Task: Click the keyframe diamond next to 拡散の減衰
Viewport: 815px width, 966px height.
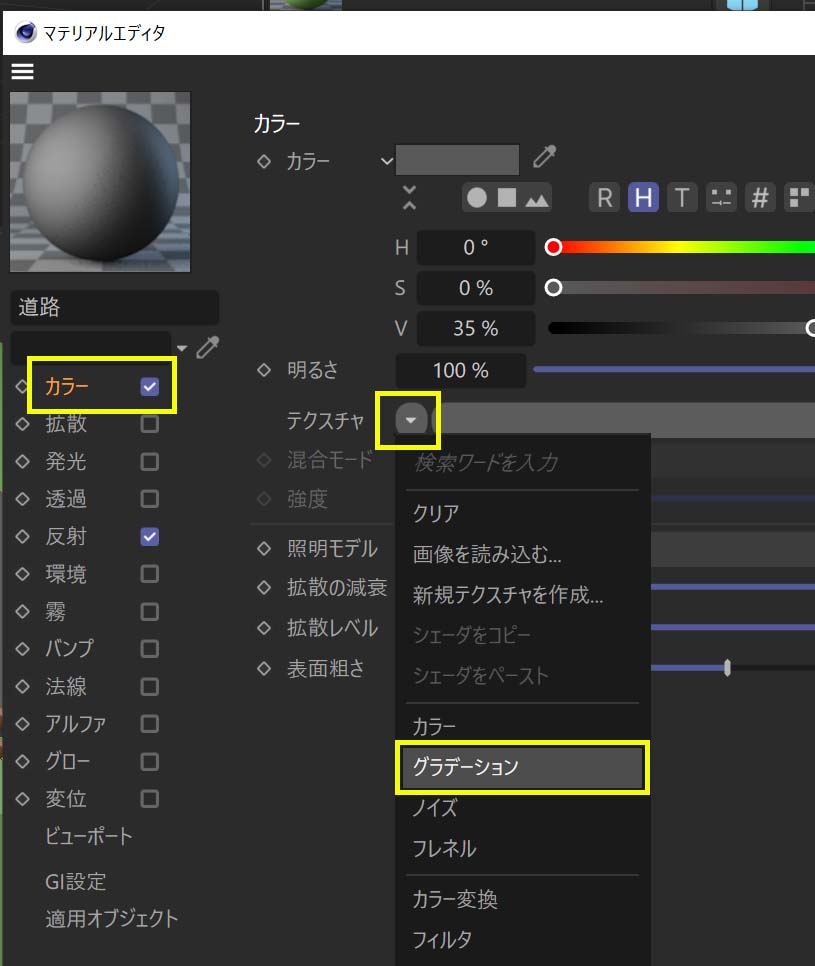Action: (x=264, y=588)
